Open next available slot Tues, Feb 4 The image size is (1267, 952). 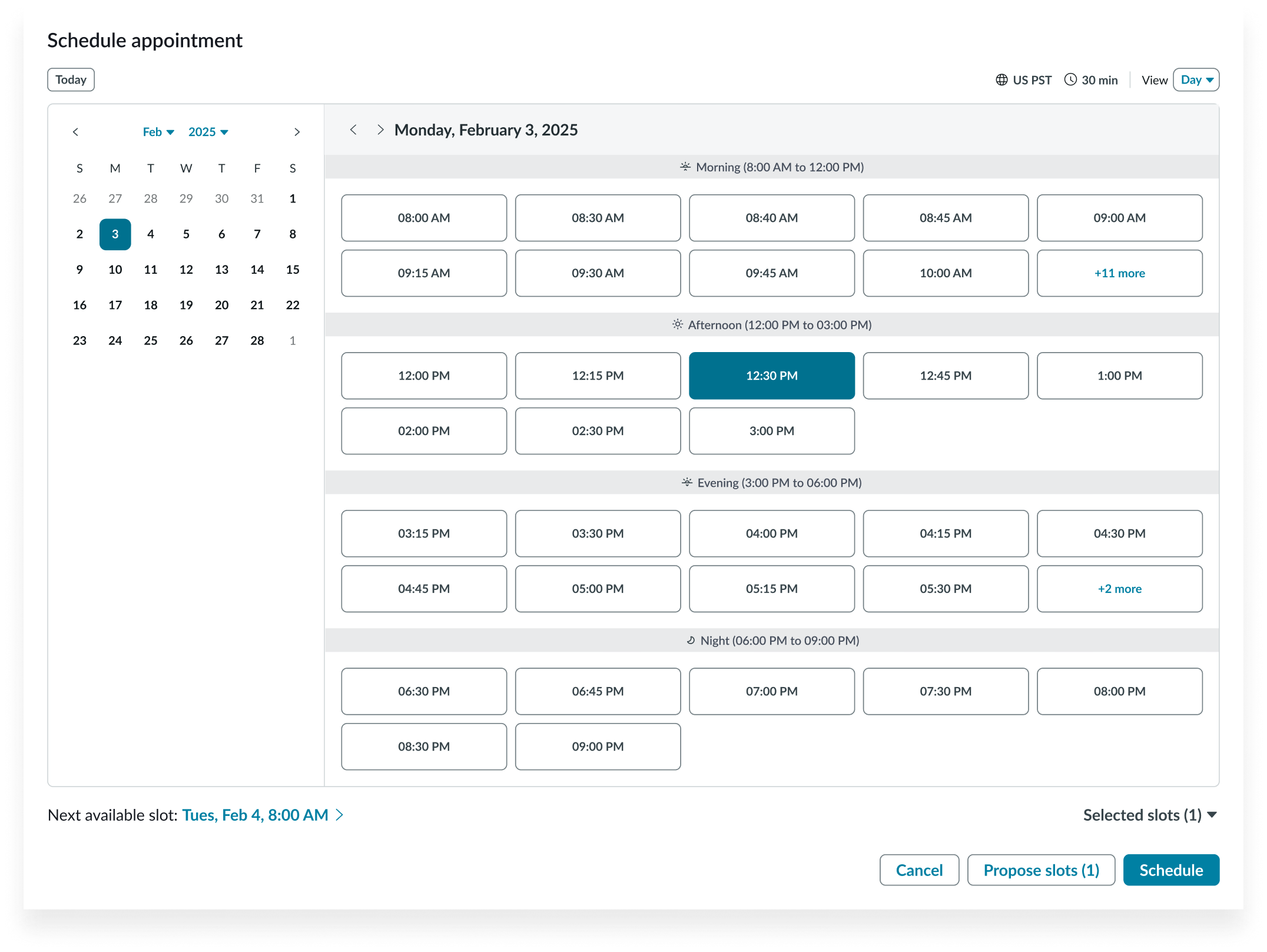(x=254, y=815)
